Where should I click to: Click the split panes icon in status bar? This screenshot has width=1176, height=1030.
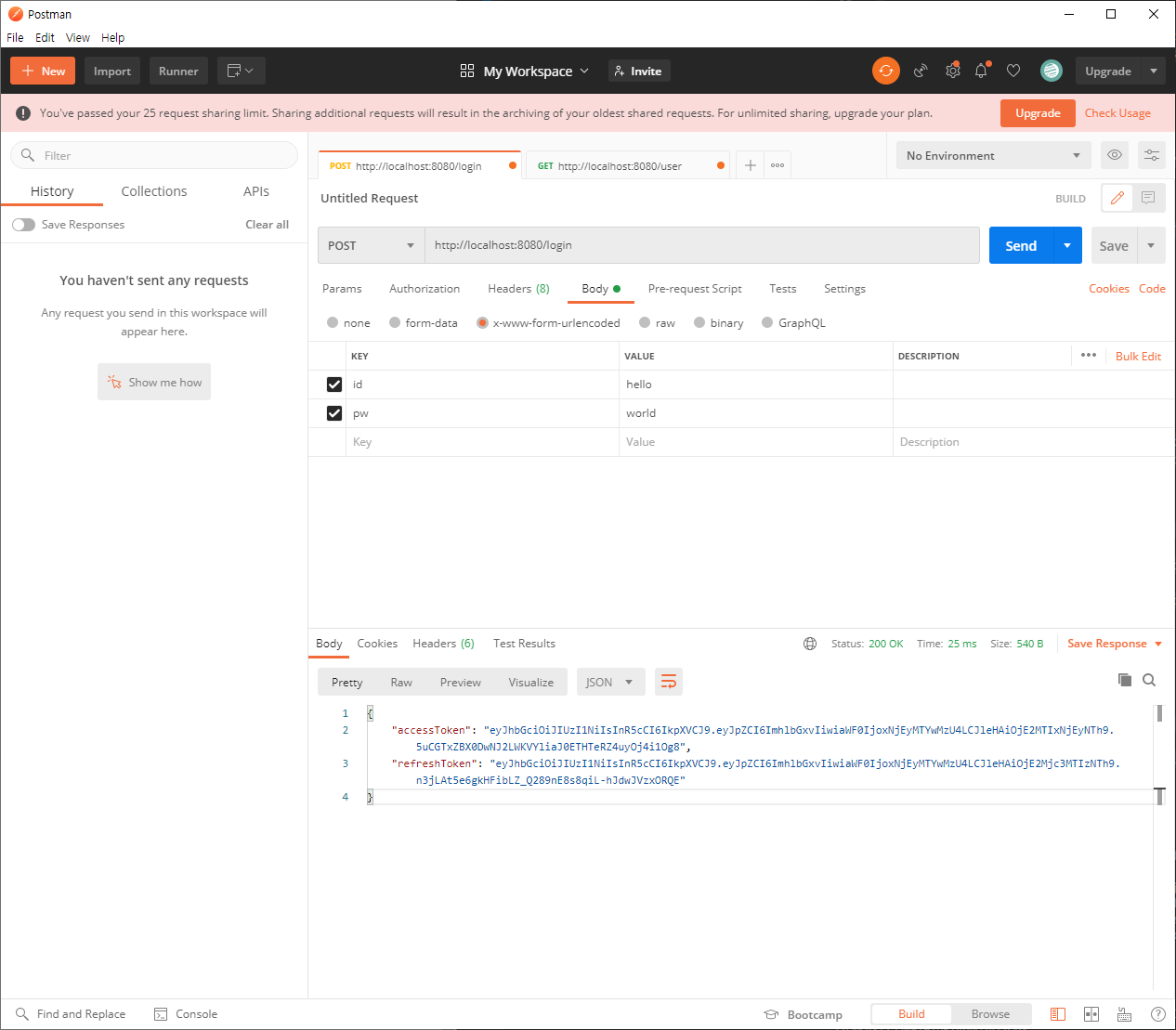[x=1091, y=1014]
